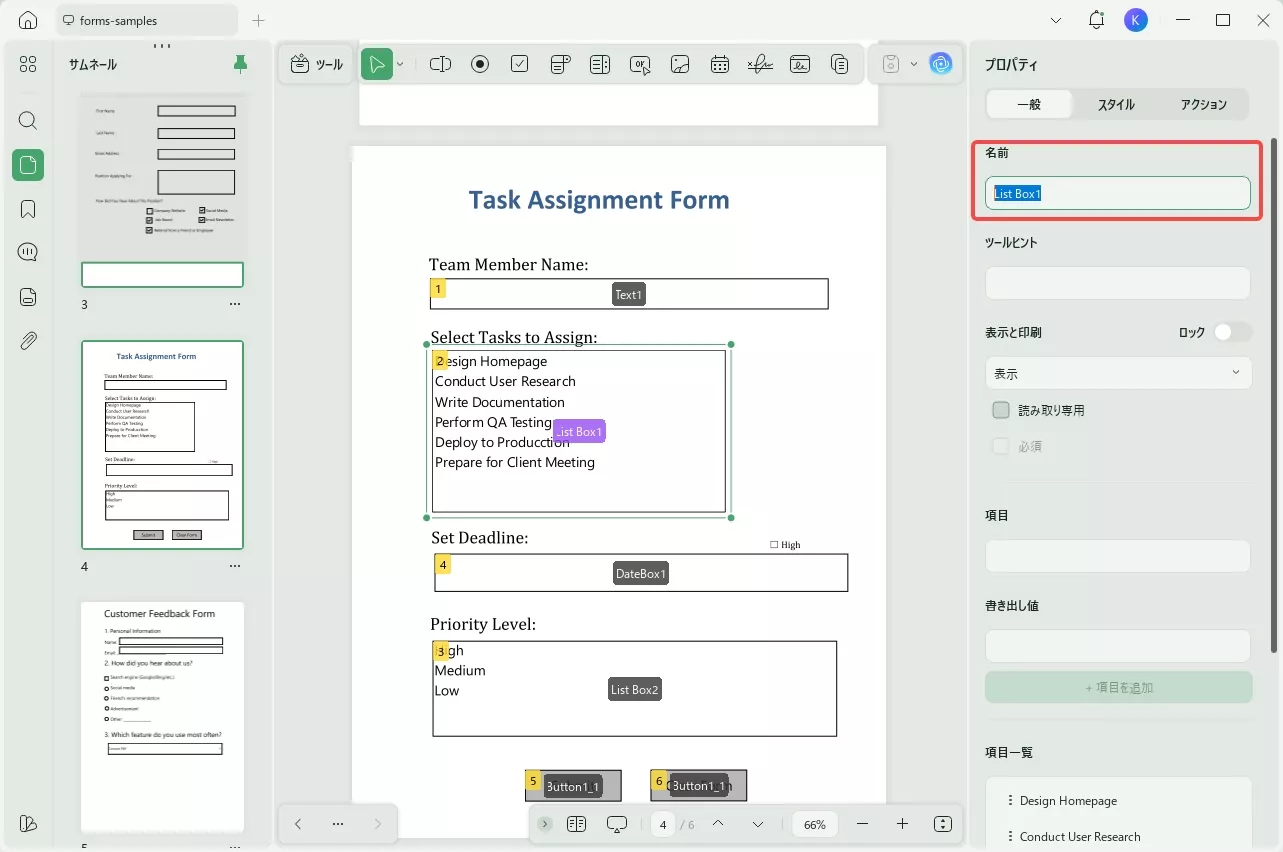Choose the signature field tool
The height and width of the screenshot is (852, 1283).
click(760, 64)
